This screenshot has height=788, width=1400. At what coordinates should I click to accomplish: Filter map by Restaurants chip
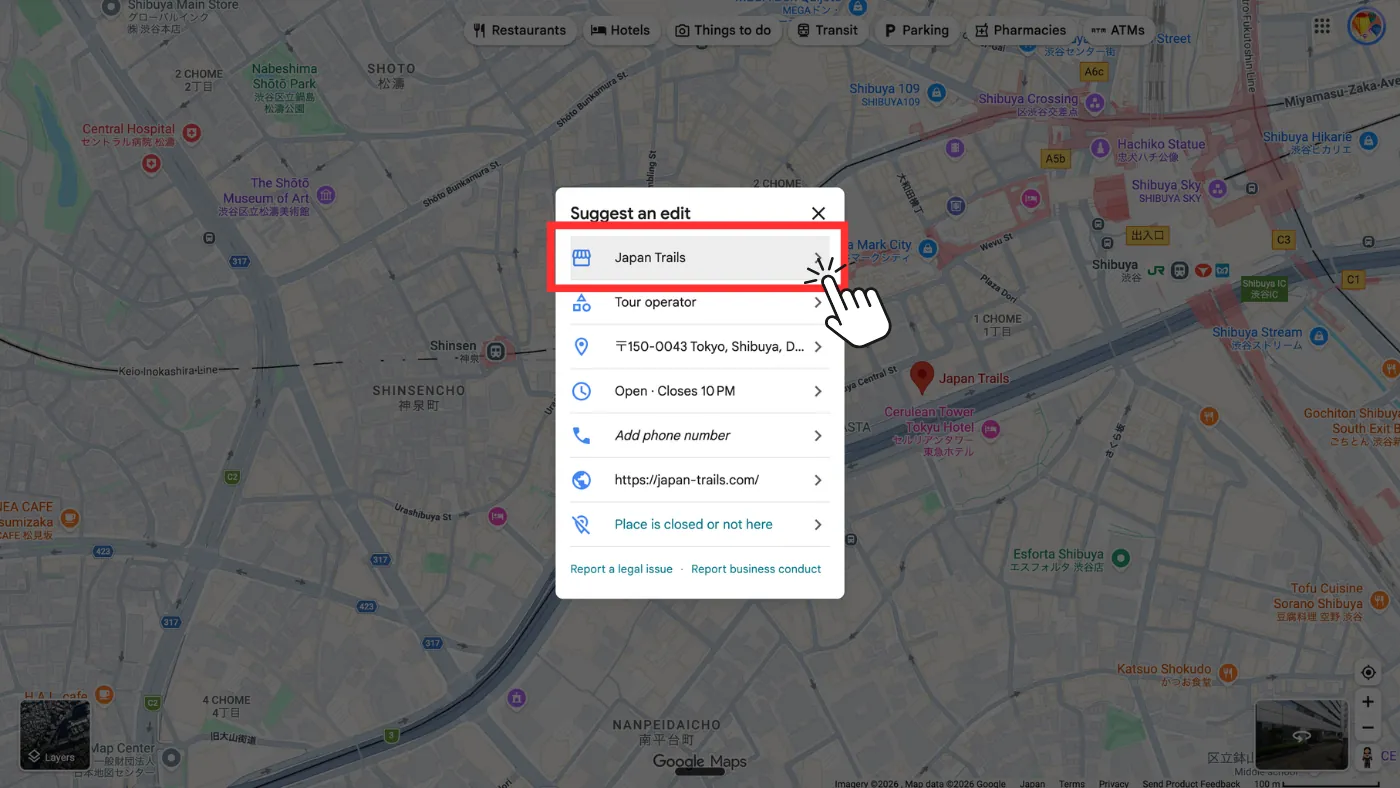(520, 30)
